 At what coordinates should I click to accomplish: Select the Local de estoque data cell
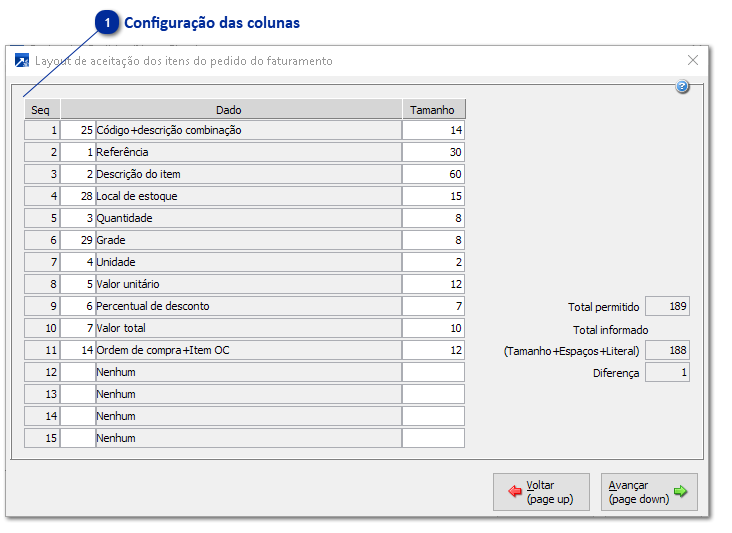pyautogui.click(x=247, y=196)
